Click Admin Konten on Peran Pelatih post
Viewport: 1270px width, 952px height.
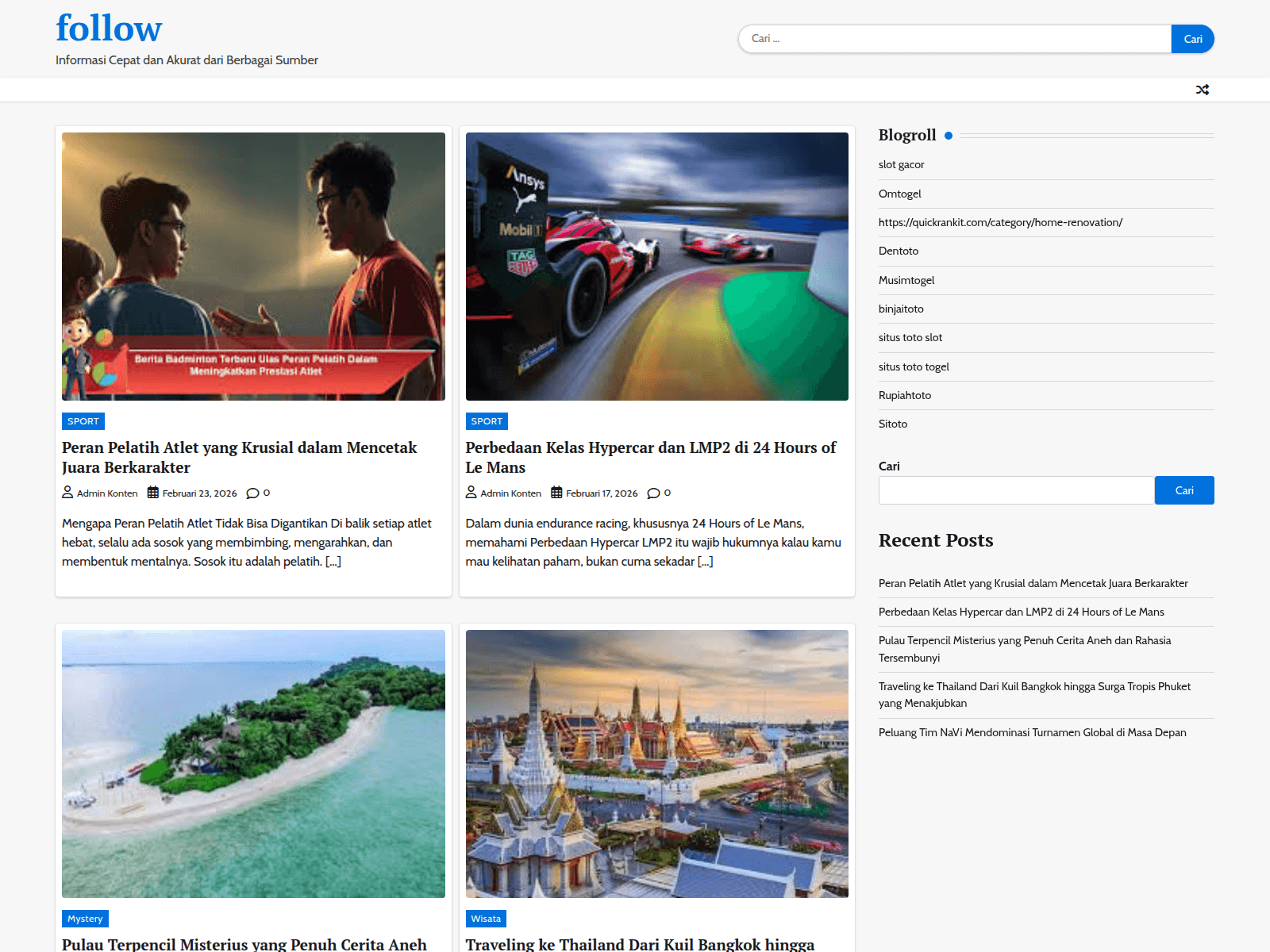[x=107, y=493]
